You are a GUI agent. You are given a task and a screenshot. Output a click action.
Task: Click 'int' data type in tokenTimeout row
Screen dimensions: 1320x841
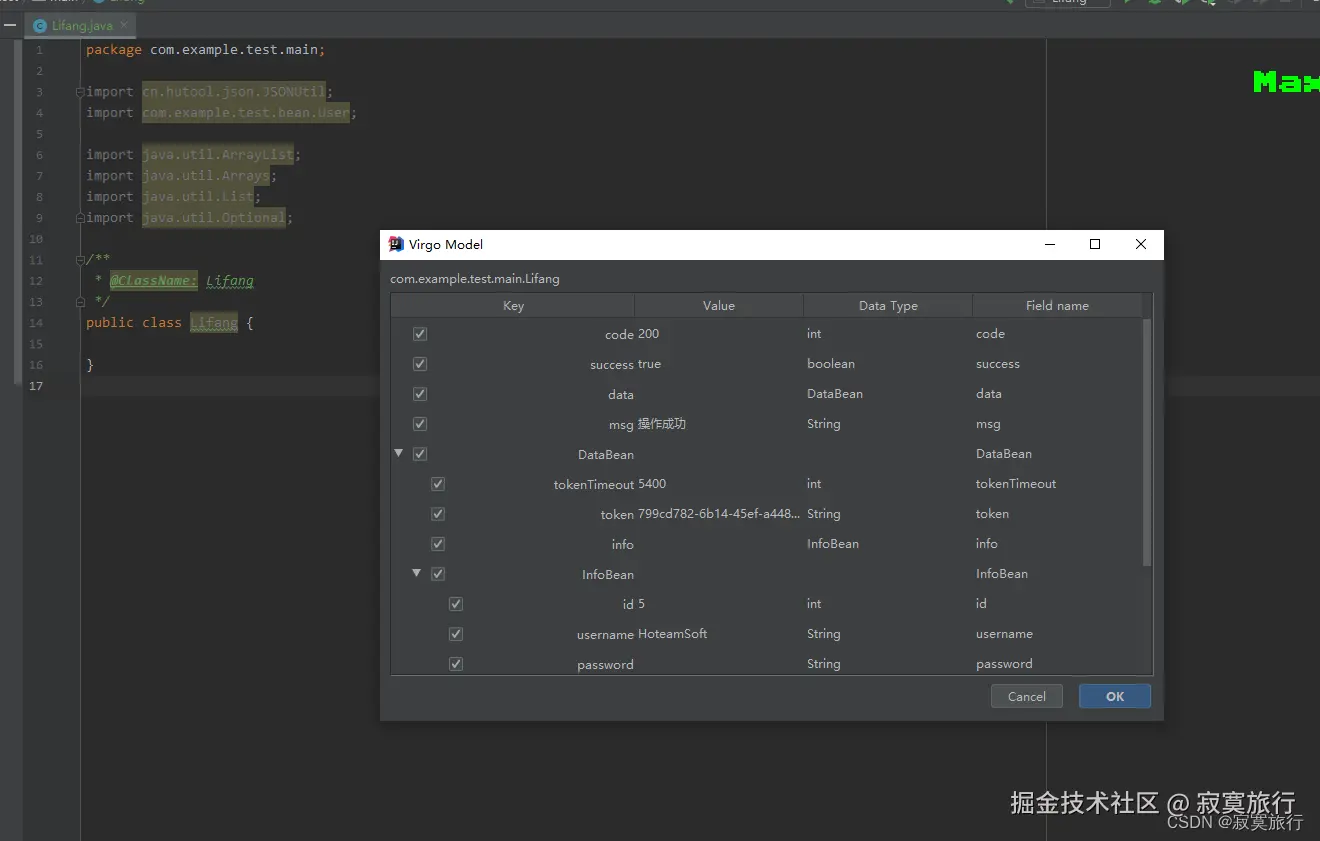pyautogui.click(x=814, y=484)
